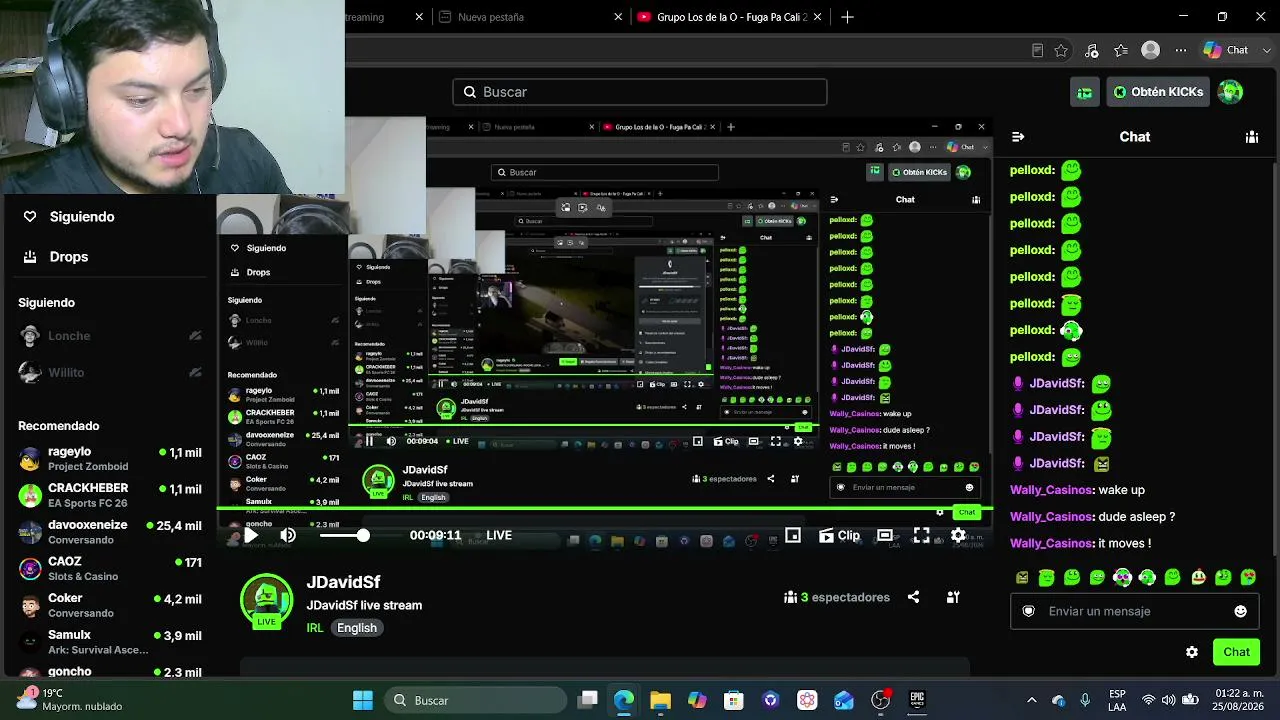Launch File Explorer from the taskbar
Viewport: 1280px width, 720px height.
tap(660, 700)
